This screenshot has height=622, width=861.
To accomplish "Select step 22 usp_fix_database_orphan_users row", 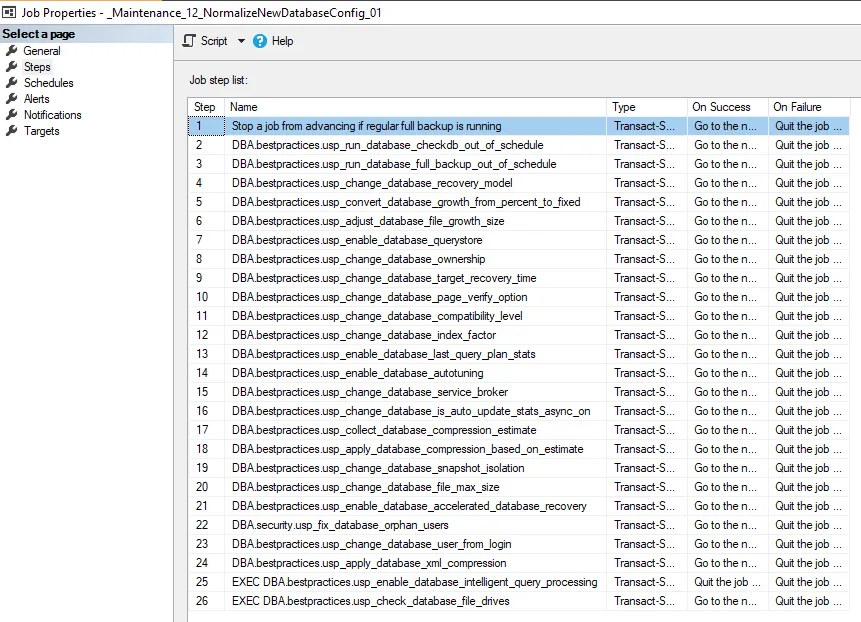I will (400, 525).
